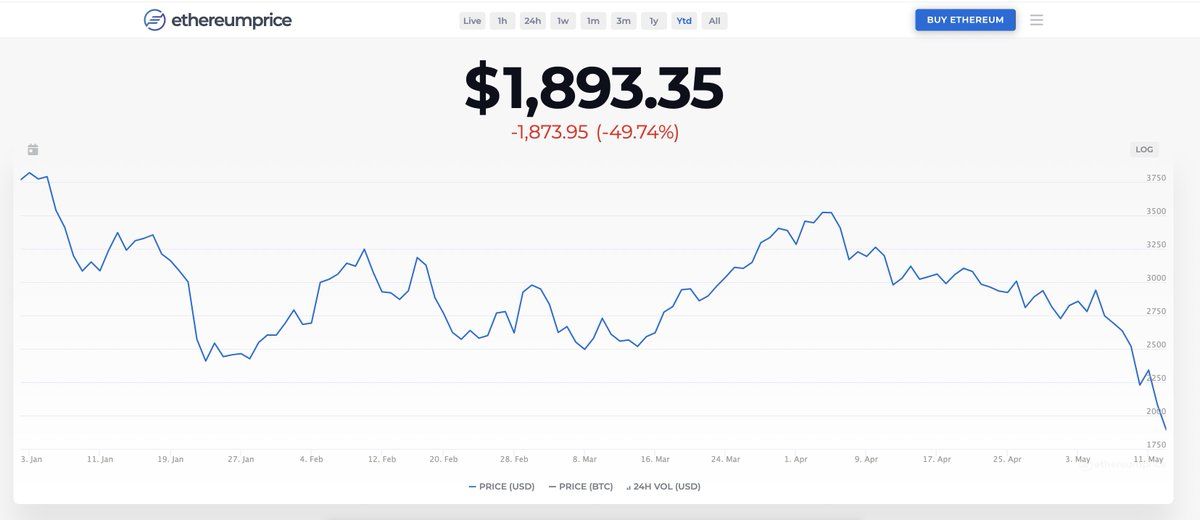This screenshot has width=1200, height=520.
Task: Toggle the PRICE (USD) series
Action: click(501, 487)
